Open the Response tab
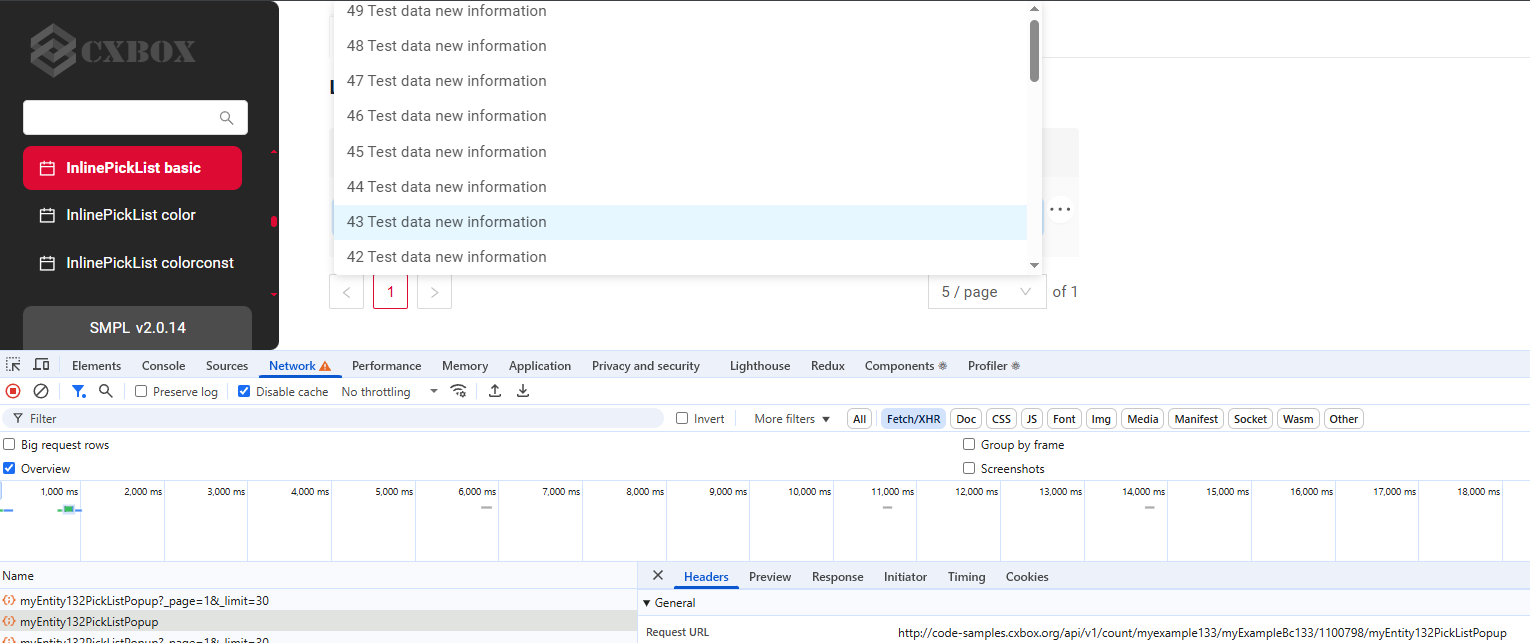Image resolution: width=1530 pixels, height=643 pixels. pos(837,577)
